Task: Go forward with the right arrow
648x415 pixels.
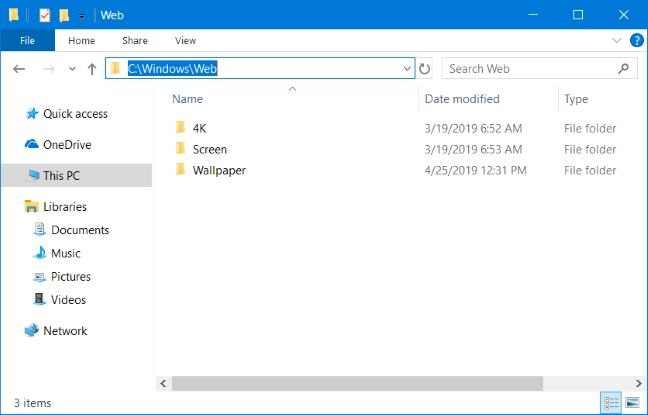Action: [x=49, y=69]
